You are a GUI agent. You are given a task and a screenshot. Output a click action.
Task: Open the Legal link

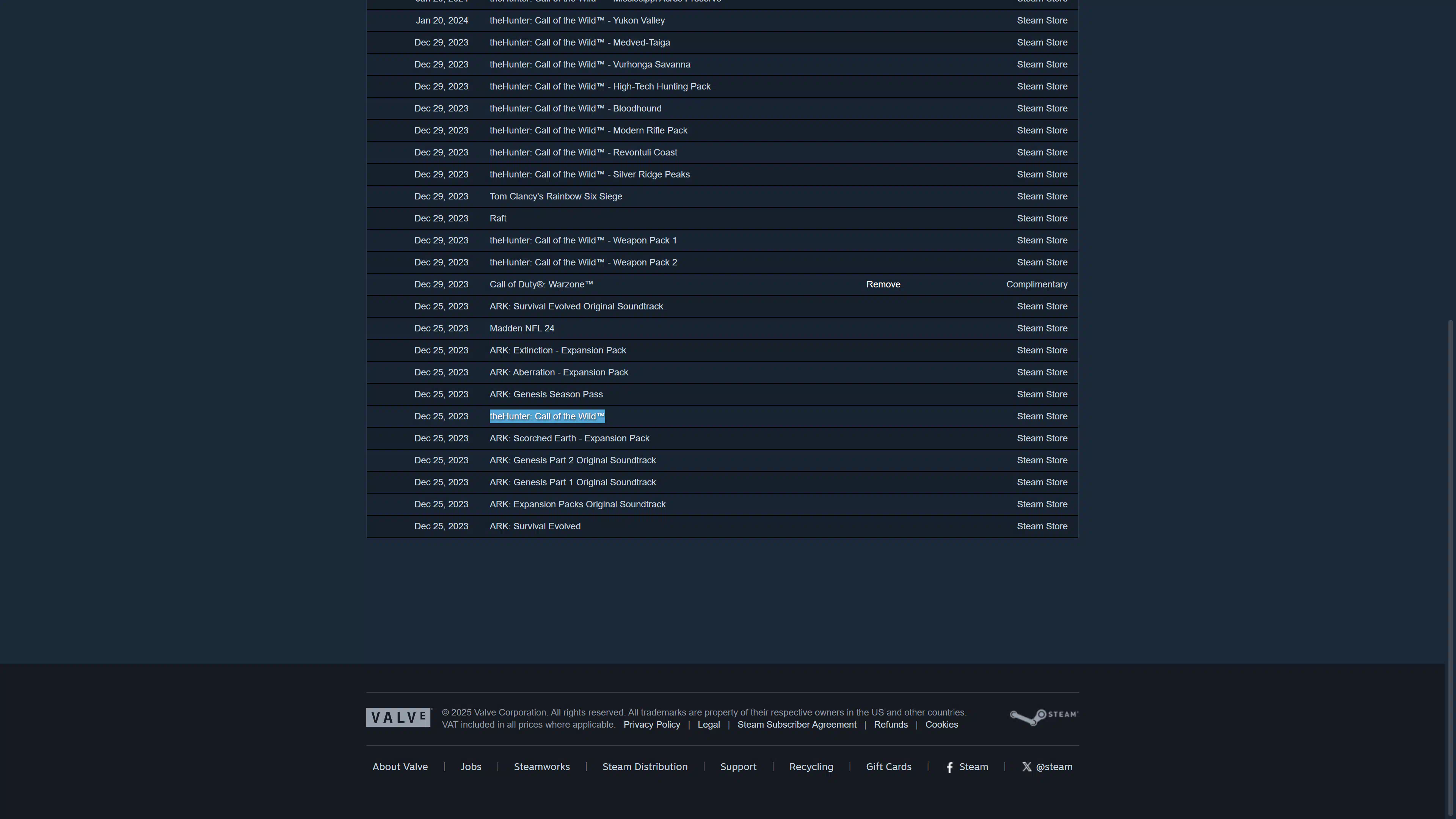tap(709, 725)
